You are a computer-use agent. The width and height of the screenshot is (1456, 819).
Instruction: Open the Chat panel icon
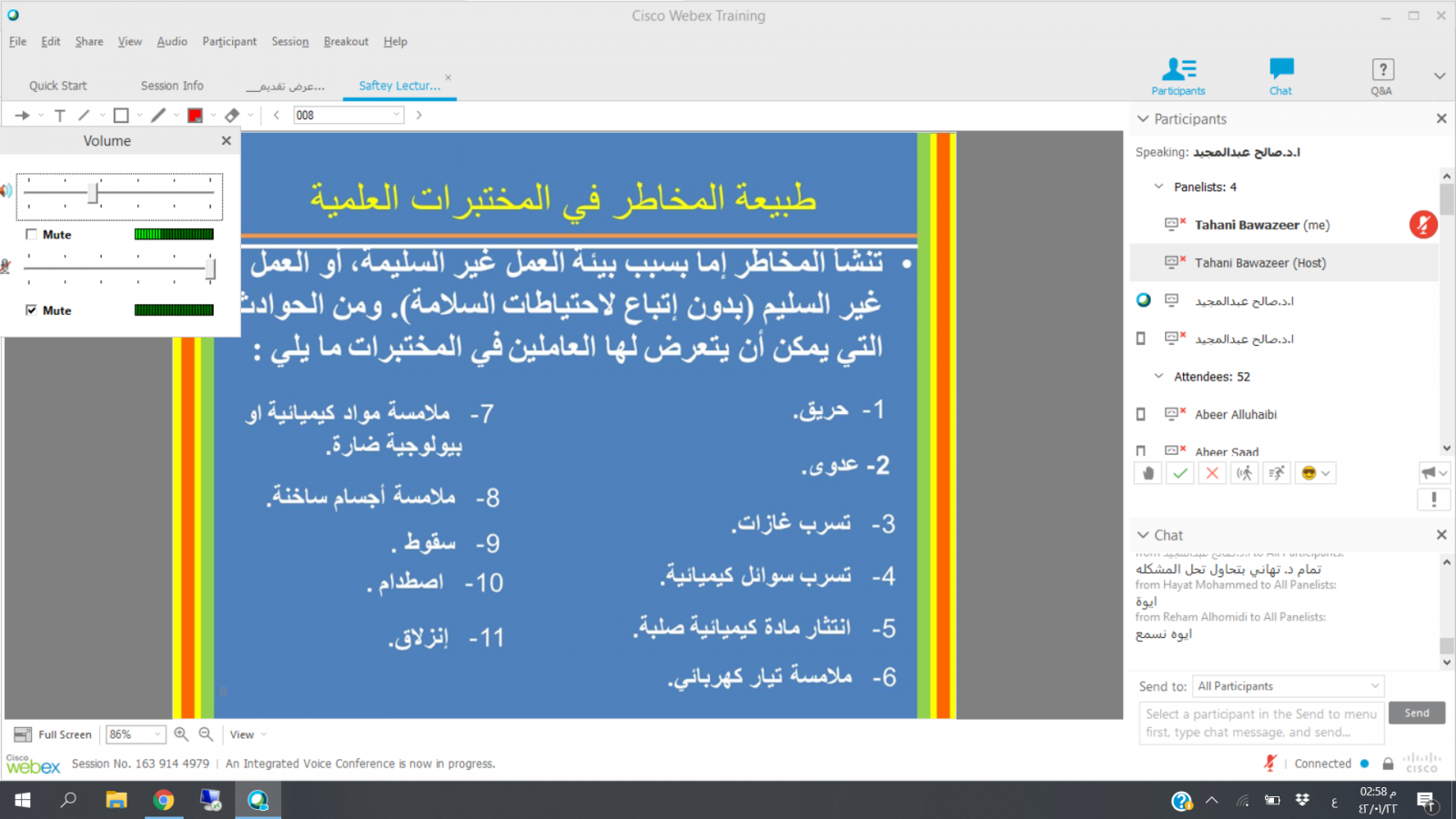[x=1281, y=76]
